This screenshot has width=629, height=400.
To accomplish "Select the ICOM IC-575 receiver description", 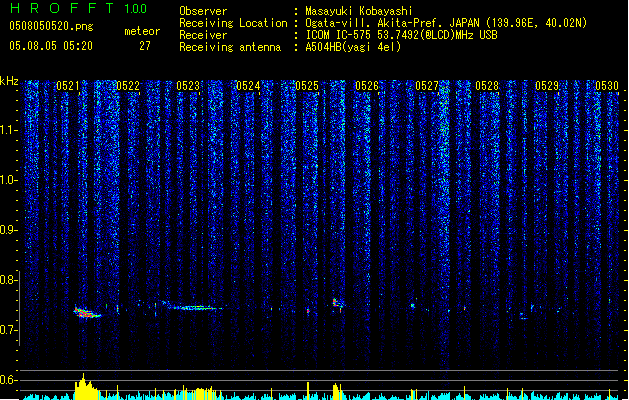I will [x=402, y=35].
